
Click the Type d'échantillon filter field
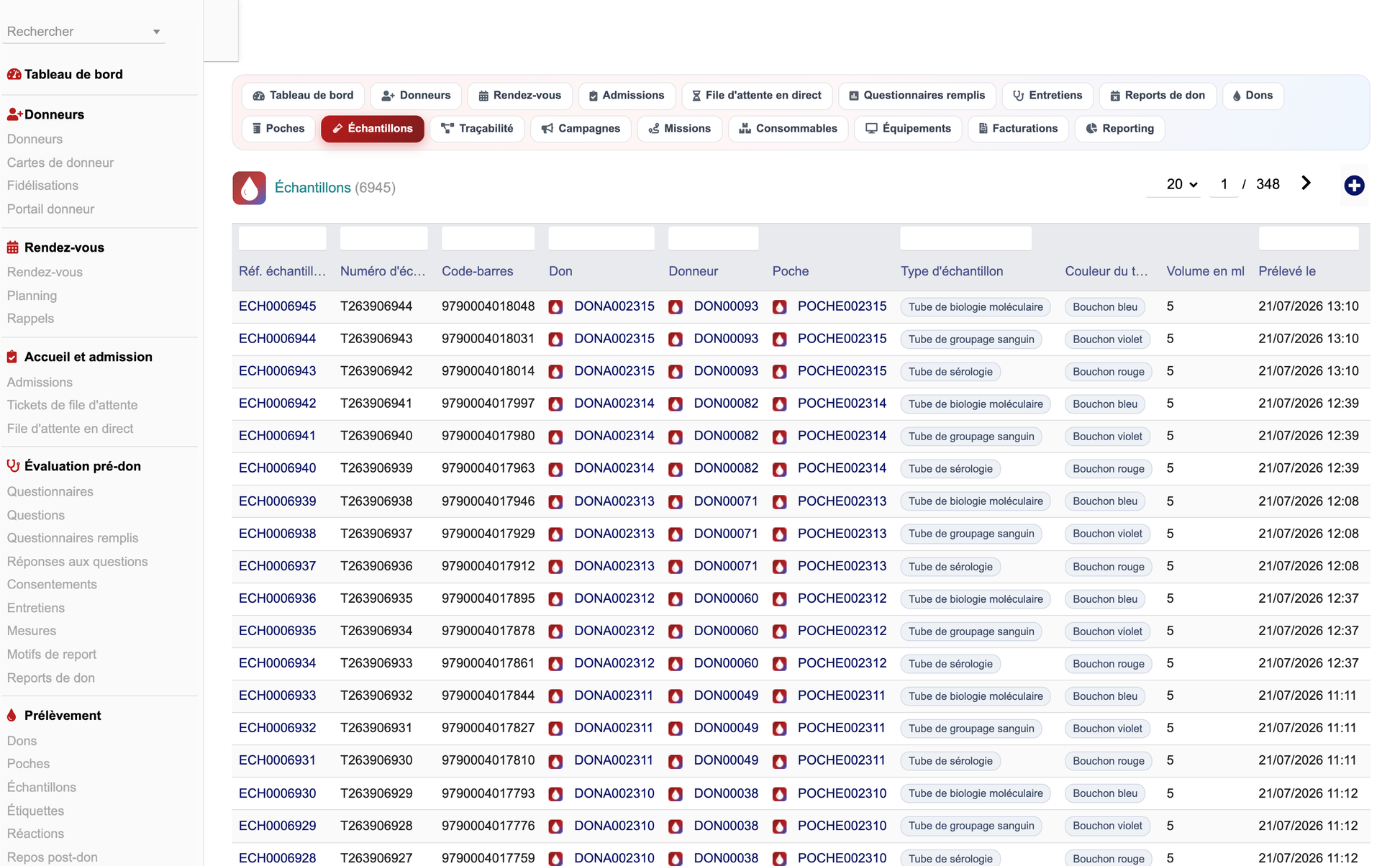pos(966,239)
